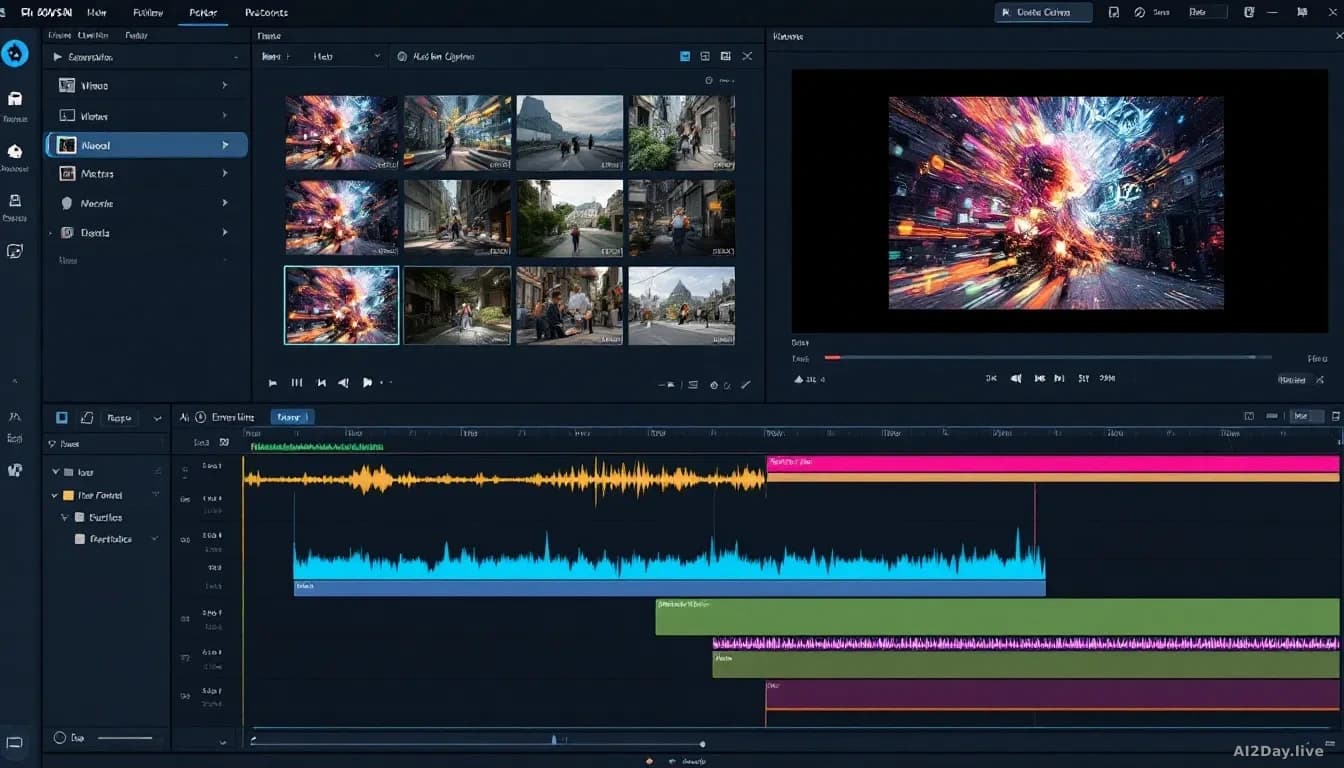Select the large green clip on the timeline
1344x768 pixels.
pos(997,617)
